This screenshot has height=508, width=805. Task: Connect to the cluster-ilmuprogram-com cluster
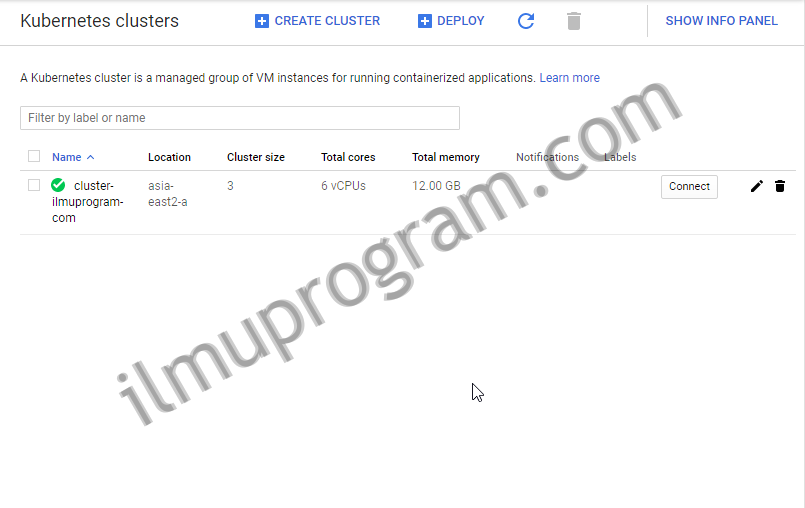point(689,186)
